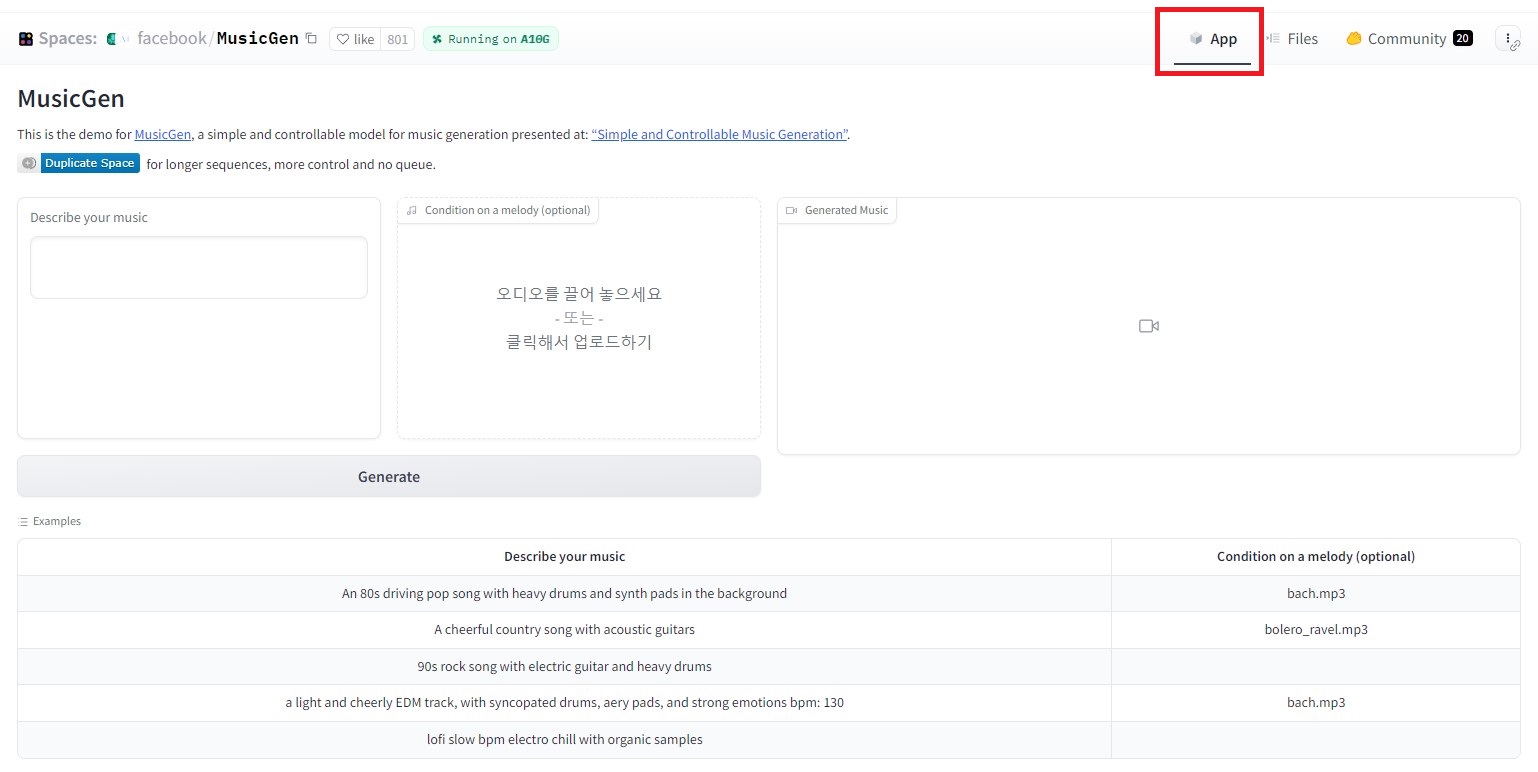This screenshot has height=772, width=1538.
Task: Select the cheerful country song example
Action: [564, 630]
